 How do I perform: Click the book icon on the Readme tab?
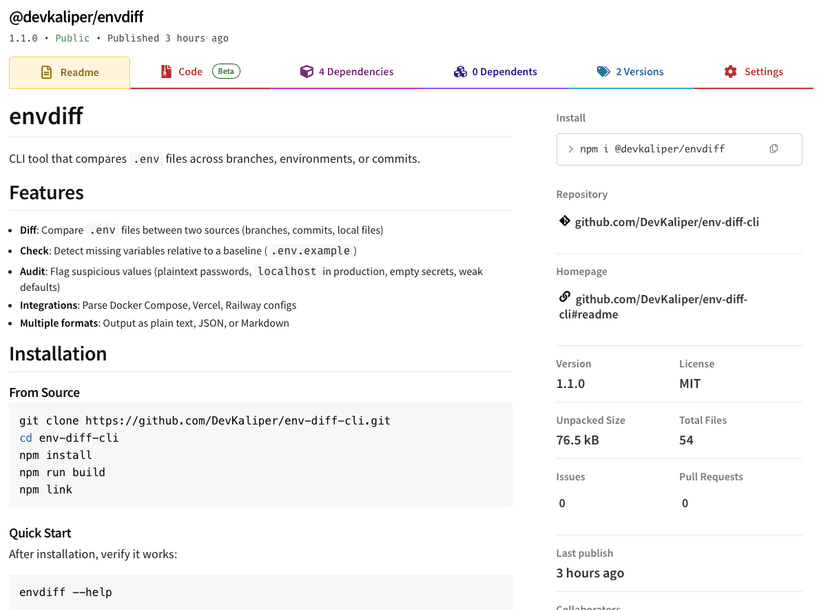click(43, 71)
